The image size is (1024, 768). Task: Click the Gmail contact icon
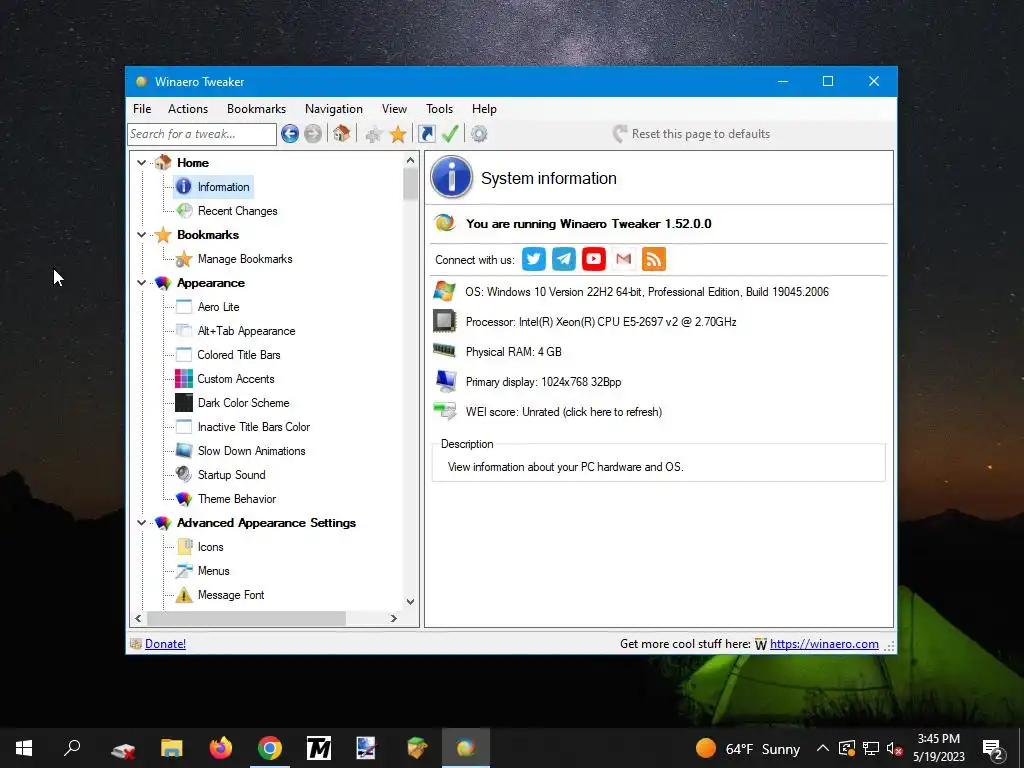tap(624, 259)
